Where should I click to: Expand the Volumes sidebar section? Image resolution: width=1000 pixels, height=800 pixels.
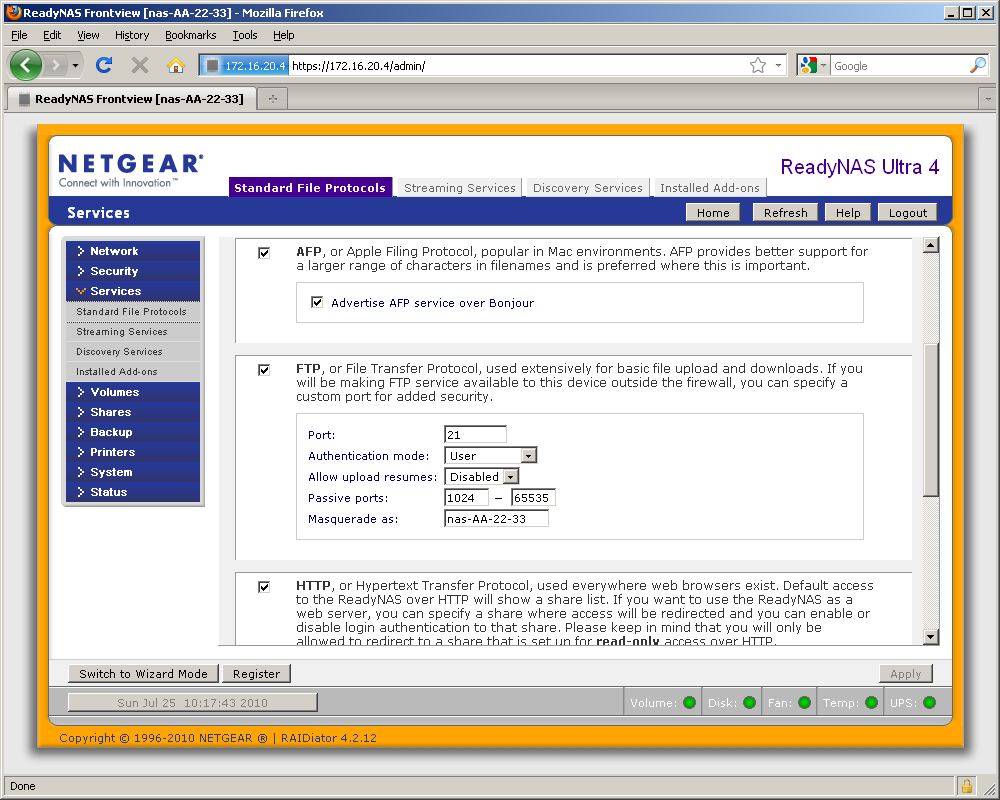133,392
